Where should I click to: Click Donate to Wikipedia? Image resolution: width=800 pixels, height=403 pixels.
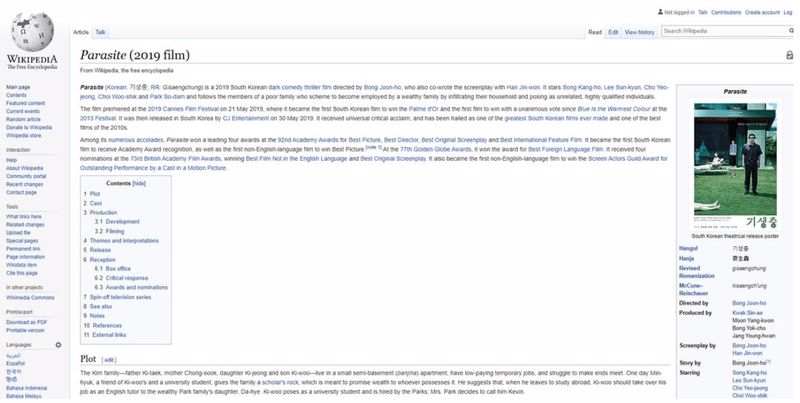29,128
